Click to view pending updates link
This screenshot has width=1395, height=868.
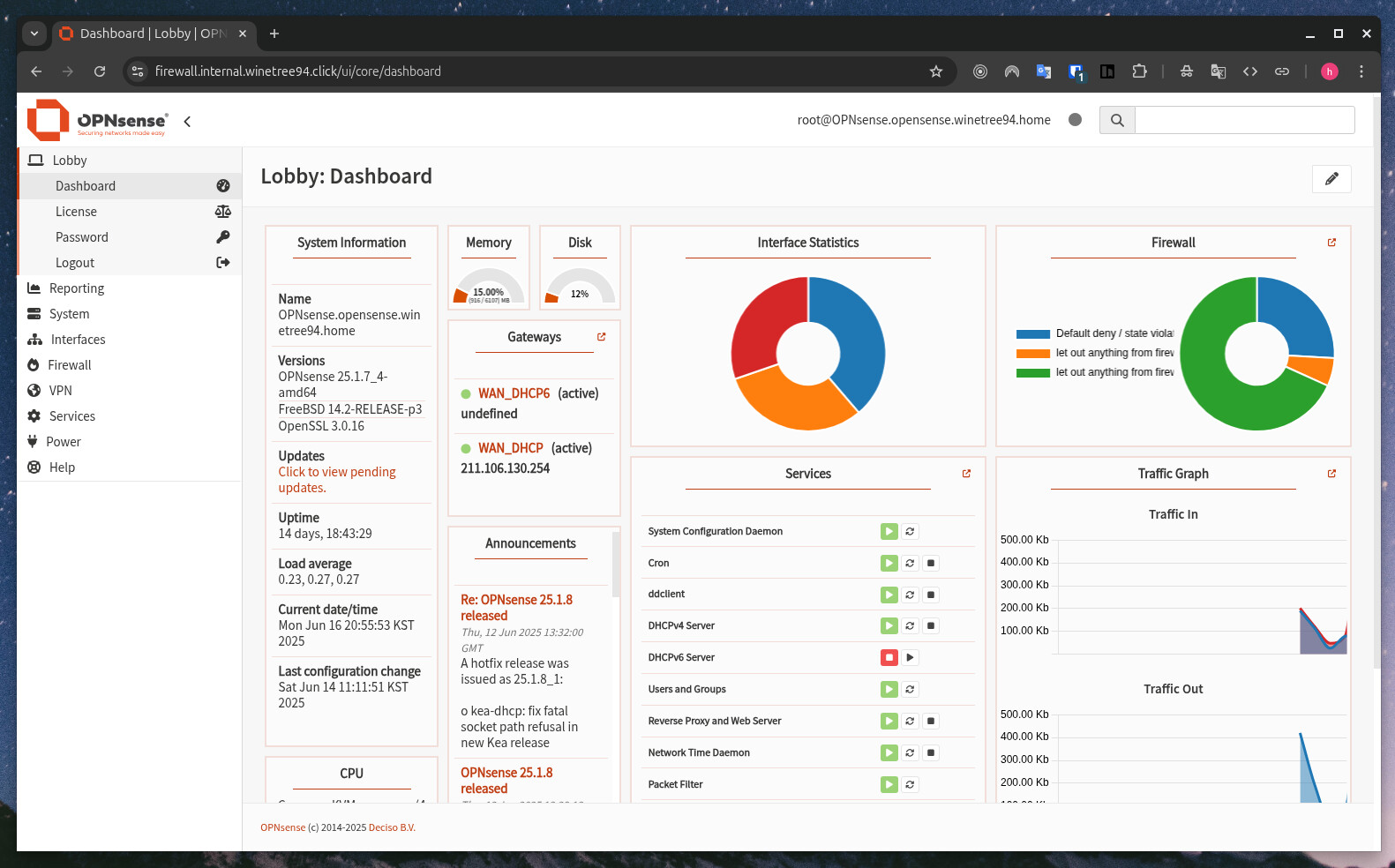(x=337, y=480)
